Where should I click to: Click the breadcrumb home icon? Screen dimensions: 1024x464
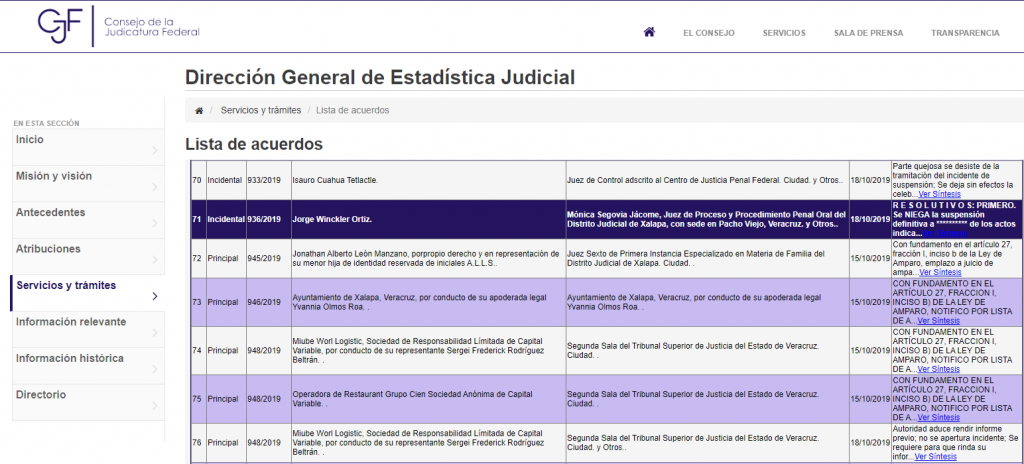[x=199, y=110]
